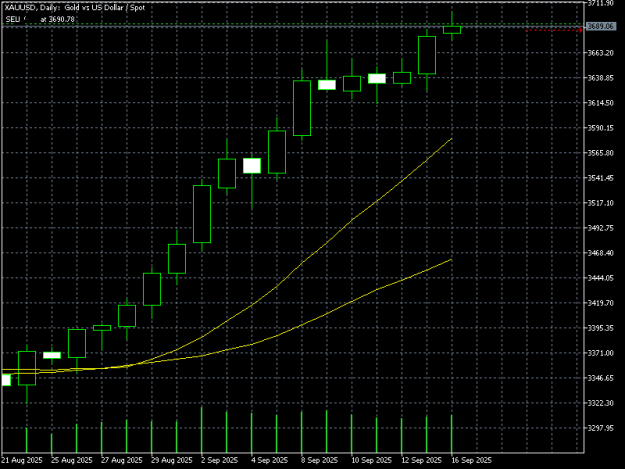
Task: Click the 16 Sep 2025 date label
Action: pyautogui.click(x=471, y=460)
